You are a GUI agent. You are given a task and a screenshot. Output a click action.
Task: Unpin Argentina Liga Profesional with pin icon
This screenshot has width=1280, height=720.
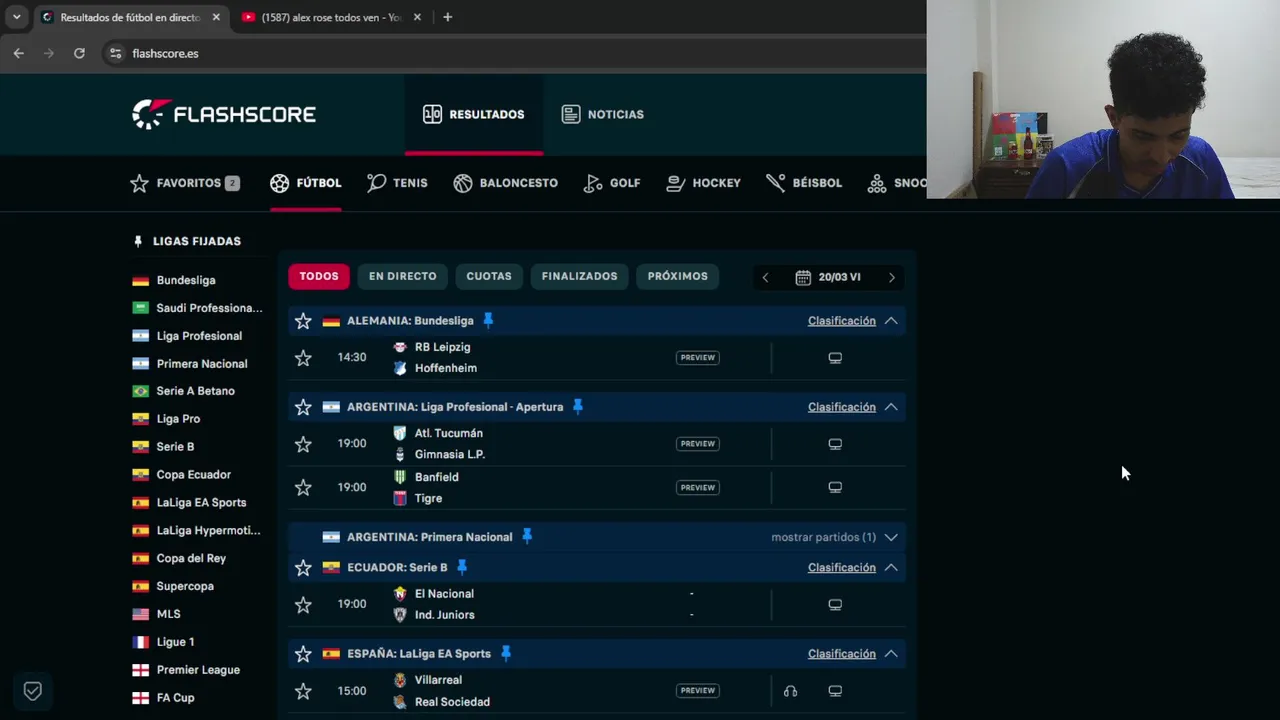(x=577, y=406)
